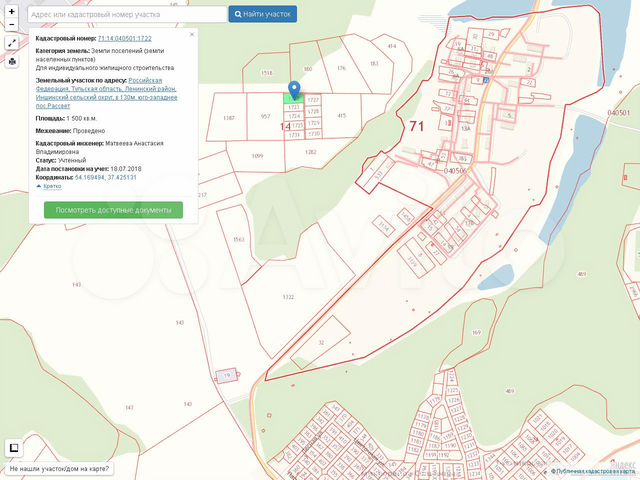Screen dimensions: 640x480
Task: Click the coordinates link 54.169494, 37.425131
Action: (106, 178)
